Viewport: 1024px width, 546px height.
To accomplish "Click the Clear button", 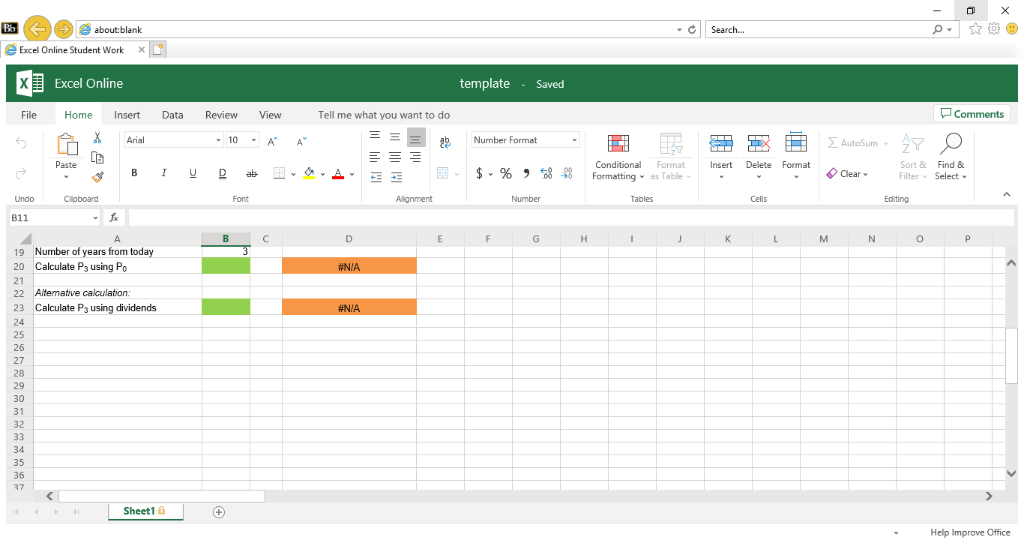I will [847, 174].
